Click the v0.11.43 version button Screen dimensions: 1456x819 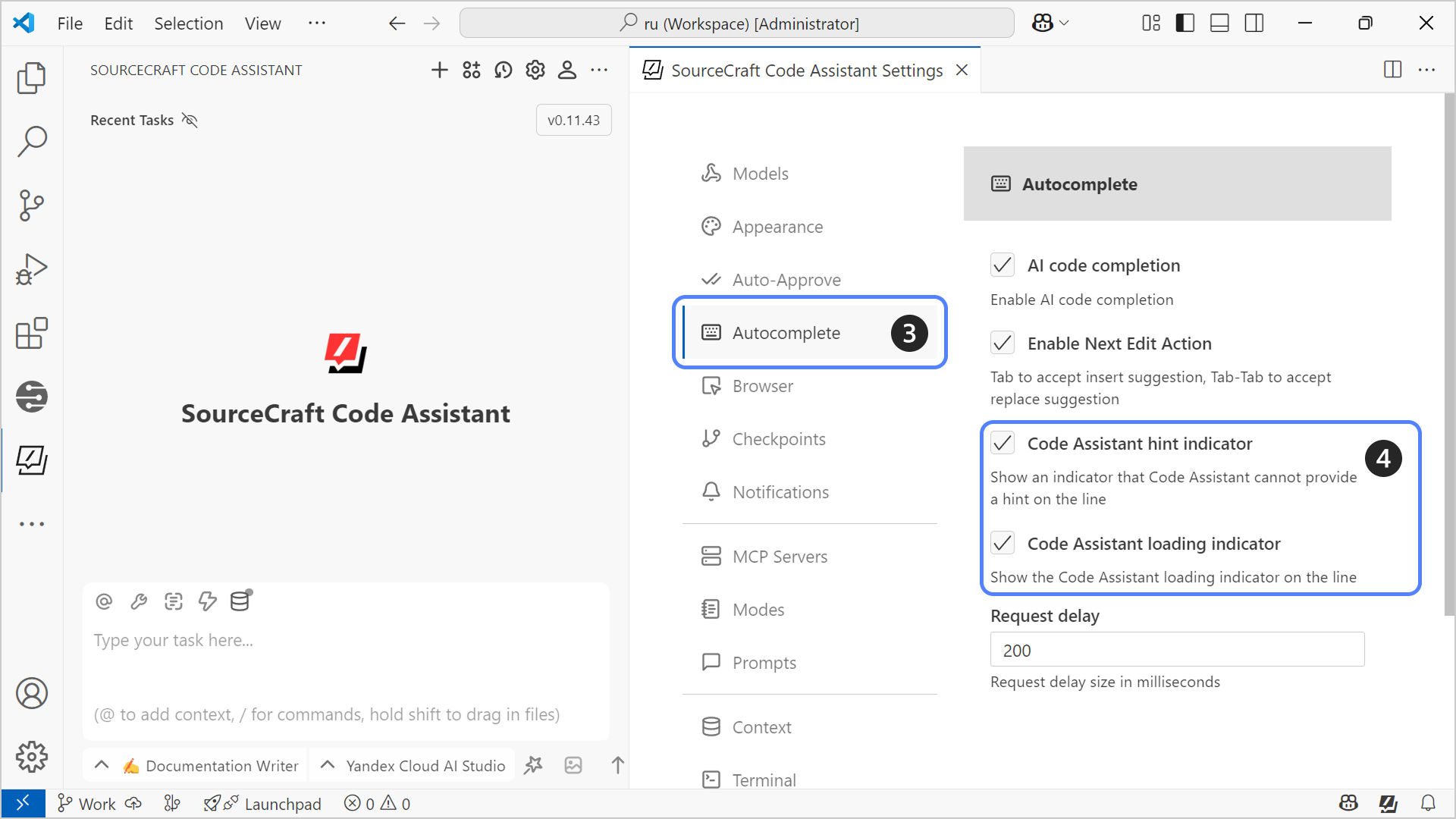pyautogui.click(x=573, y=121)
